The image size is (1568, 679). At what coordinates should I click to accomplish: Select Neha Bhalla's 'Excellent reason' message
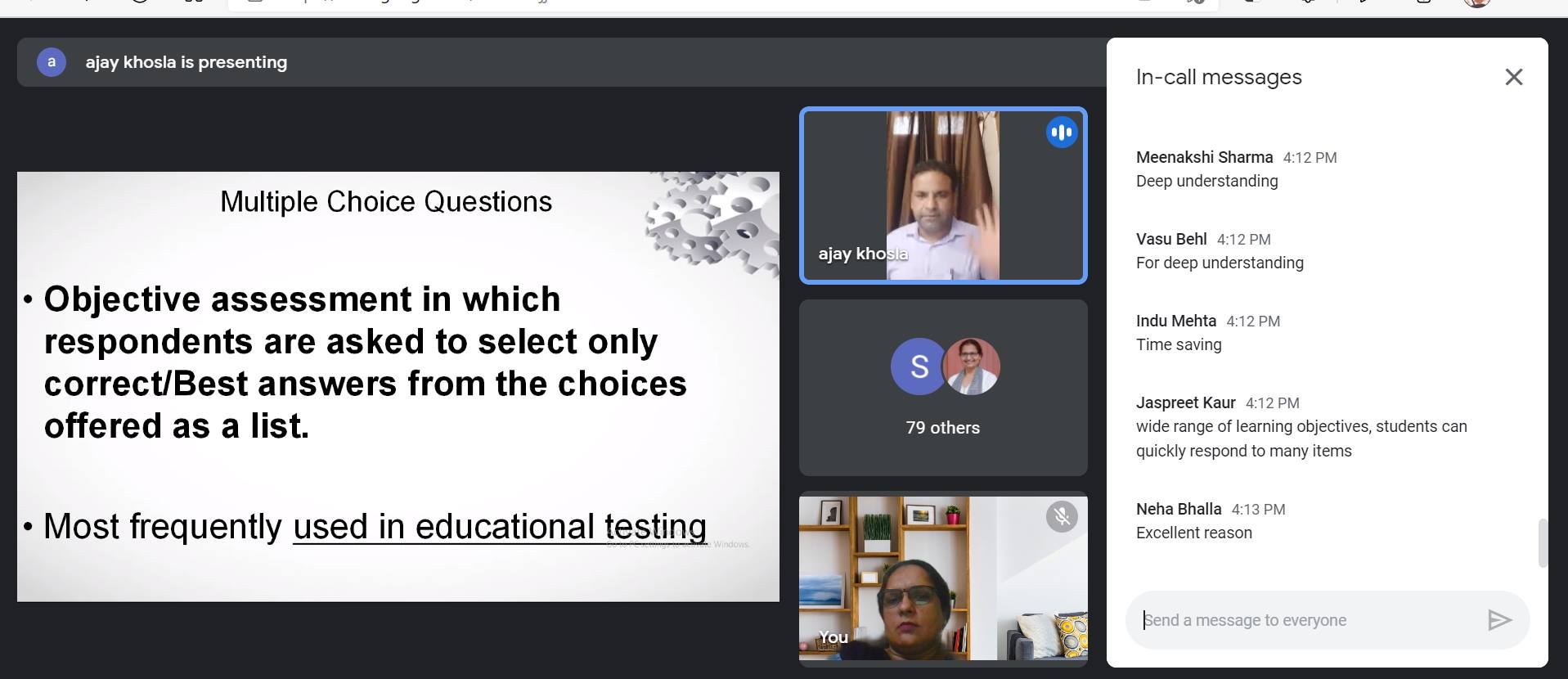click(1193, 533)
